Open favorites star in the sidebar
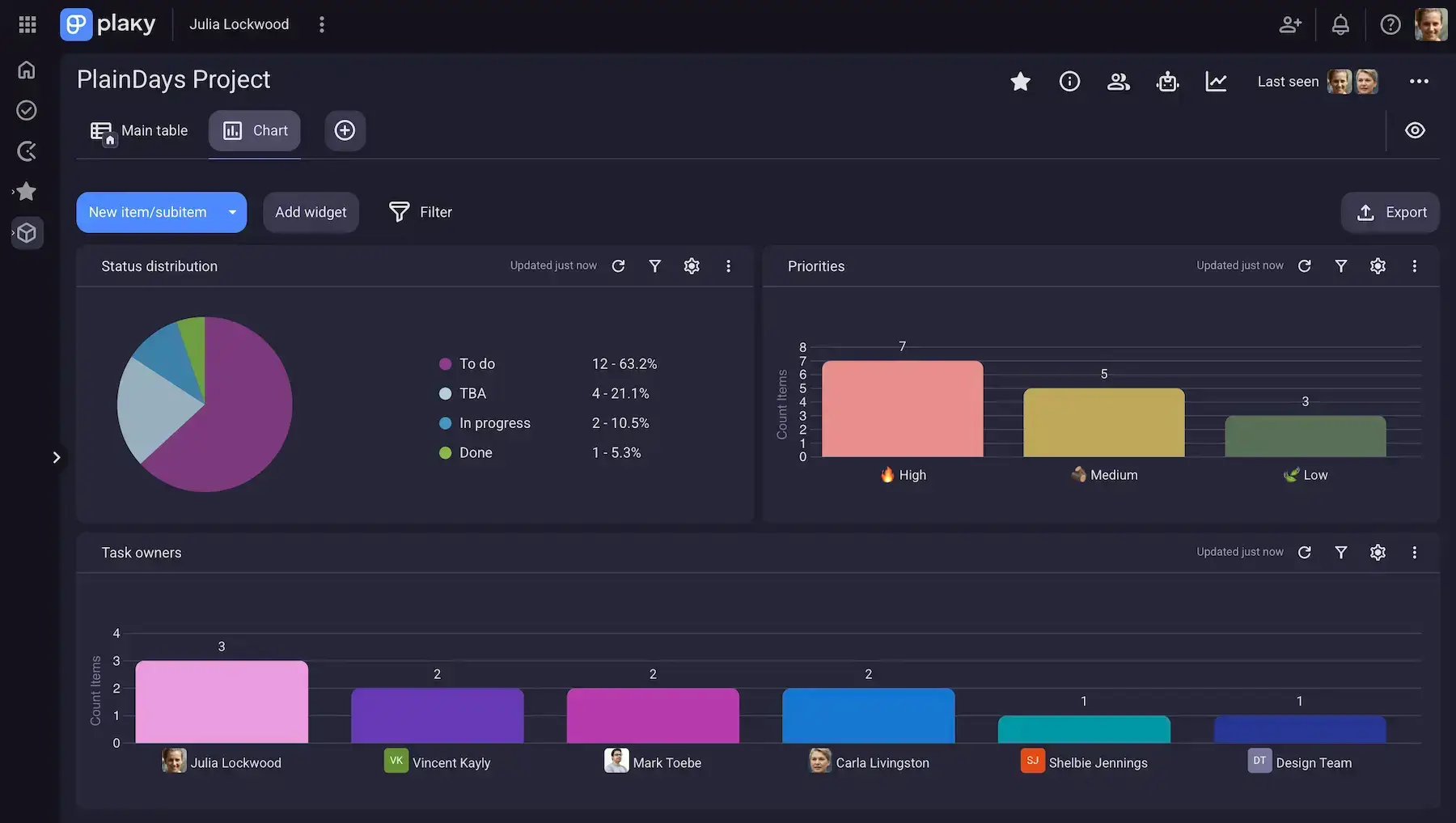 pyautogui.click(x=27, y=192)
